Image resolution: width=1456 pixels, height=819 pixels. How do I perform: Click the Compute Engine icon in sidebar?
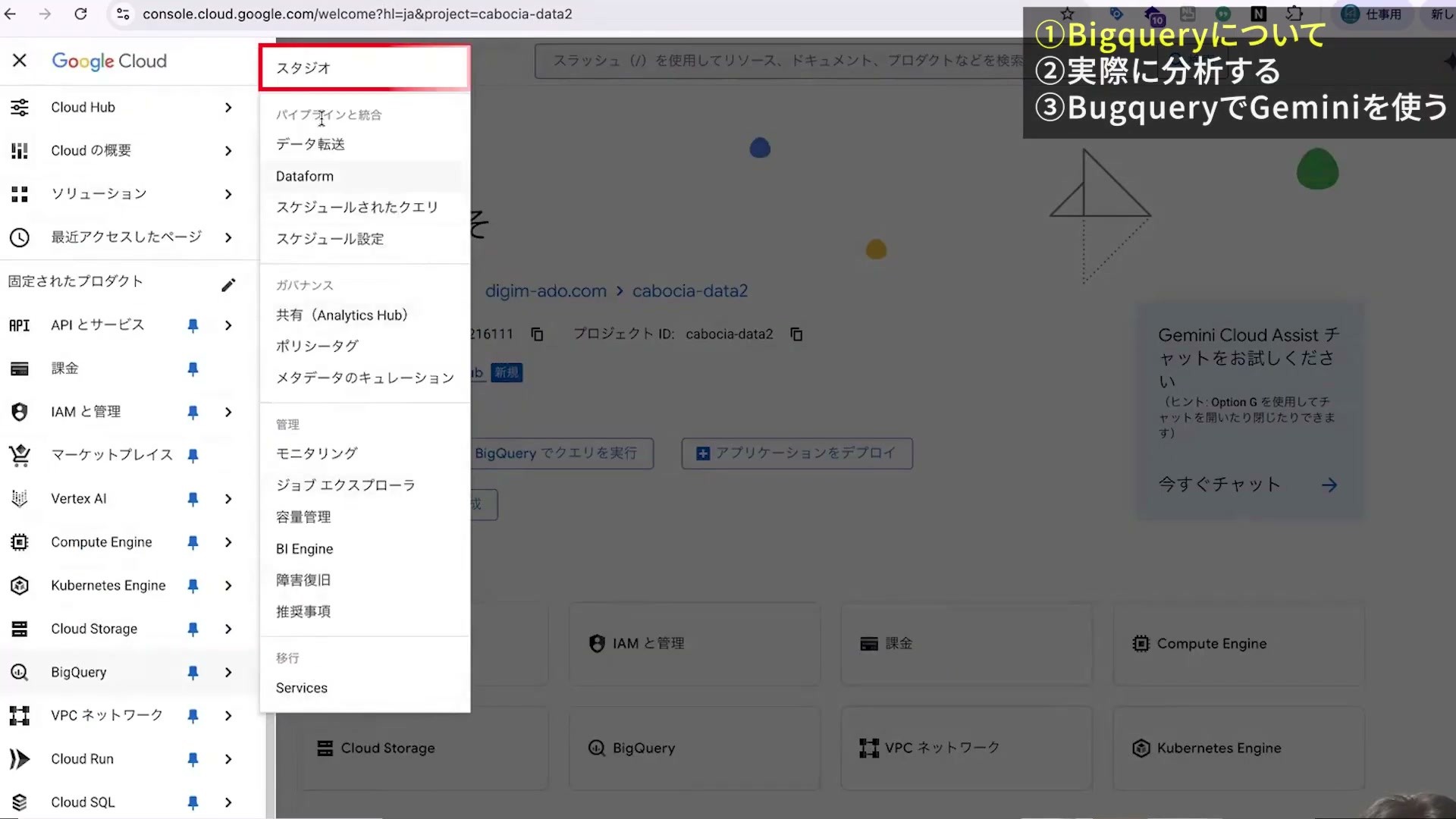tap(20, 542)
